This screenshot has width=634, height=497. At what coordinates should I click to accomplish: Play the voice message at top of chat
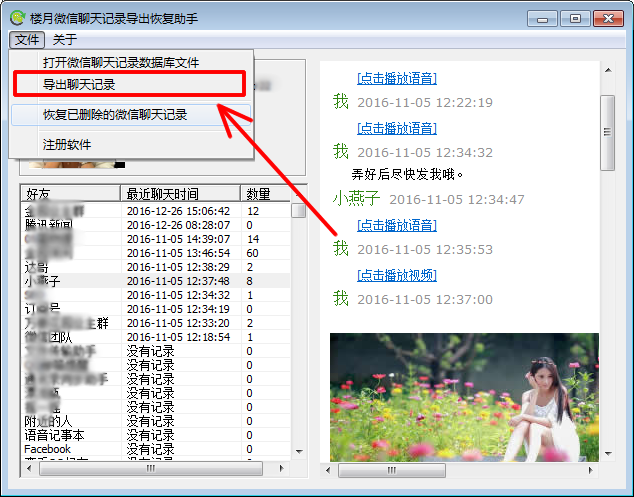(x=397, y=78)
